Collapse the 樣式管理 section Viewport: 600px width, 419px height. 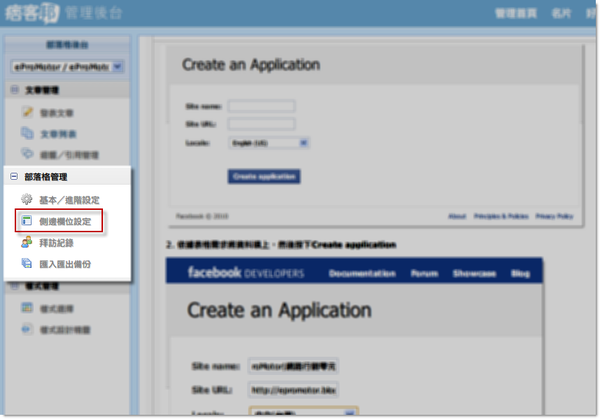click(15, 286)
